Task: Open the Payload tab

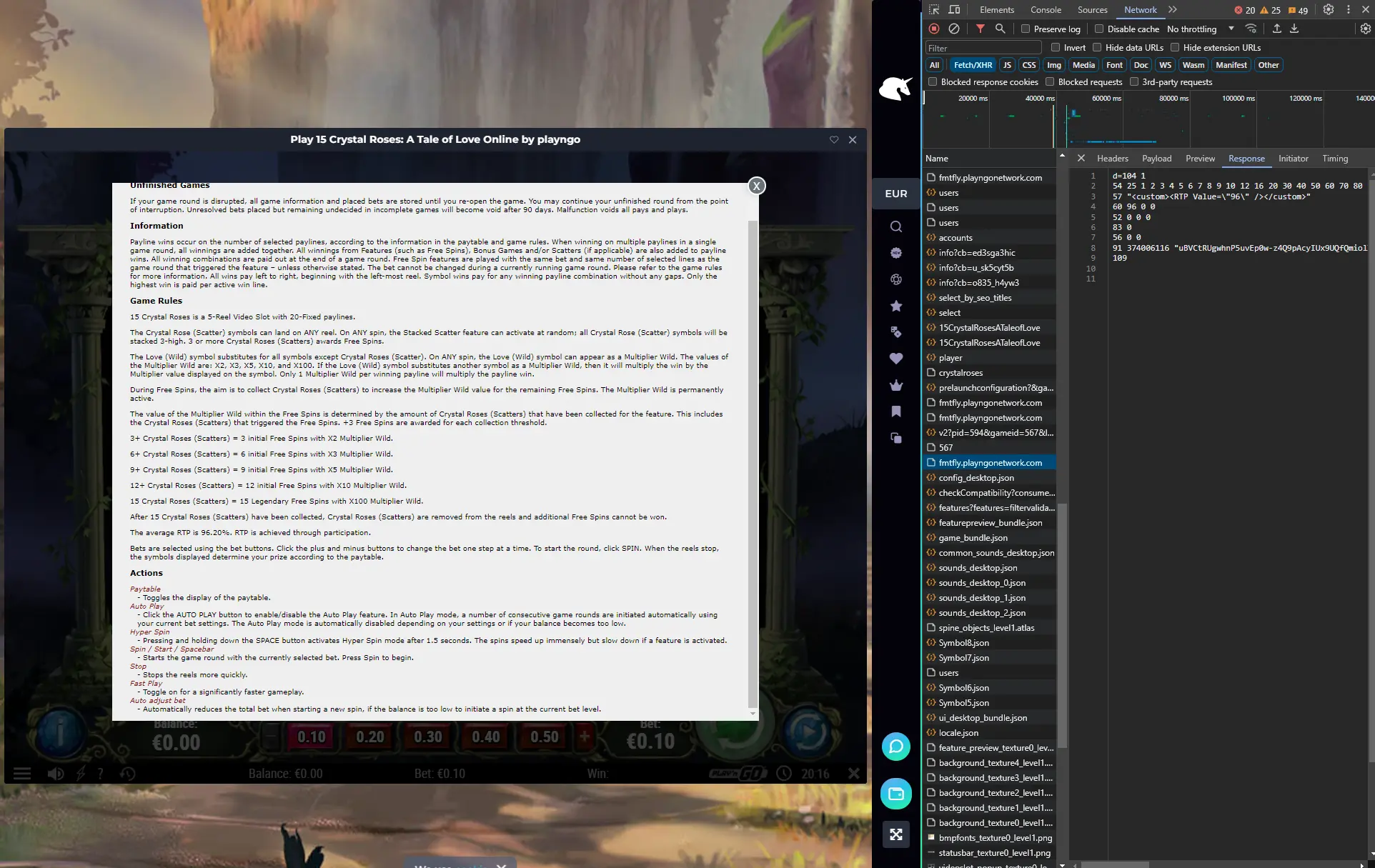Action: 1156,159
